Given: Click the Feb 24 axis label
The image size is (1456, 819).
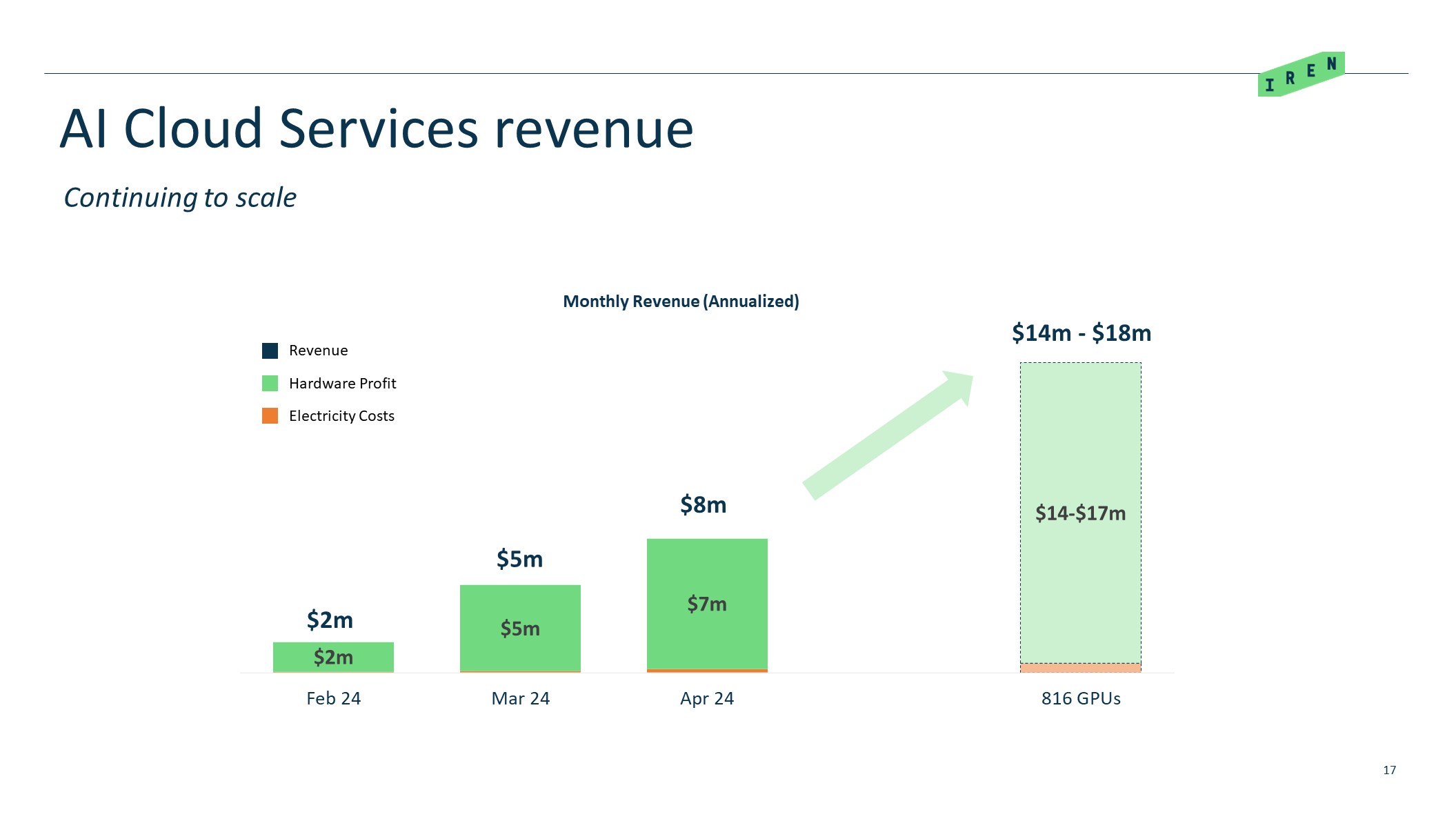Looking at the screenshot, I should click(x=333, y=698).
